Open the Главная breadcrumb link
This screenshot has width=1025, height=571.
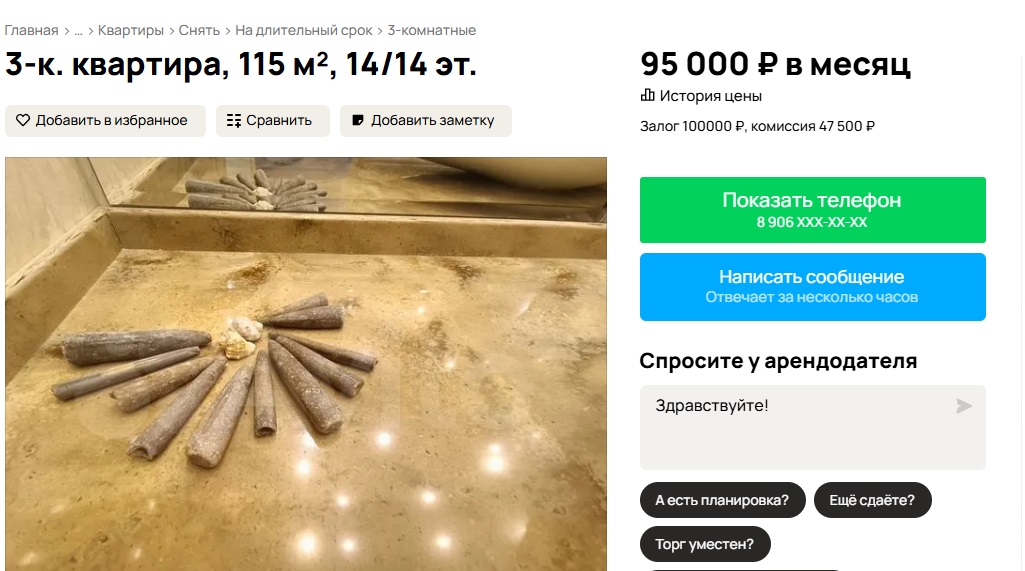tap(31, 30)
